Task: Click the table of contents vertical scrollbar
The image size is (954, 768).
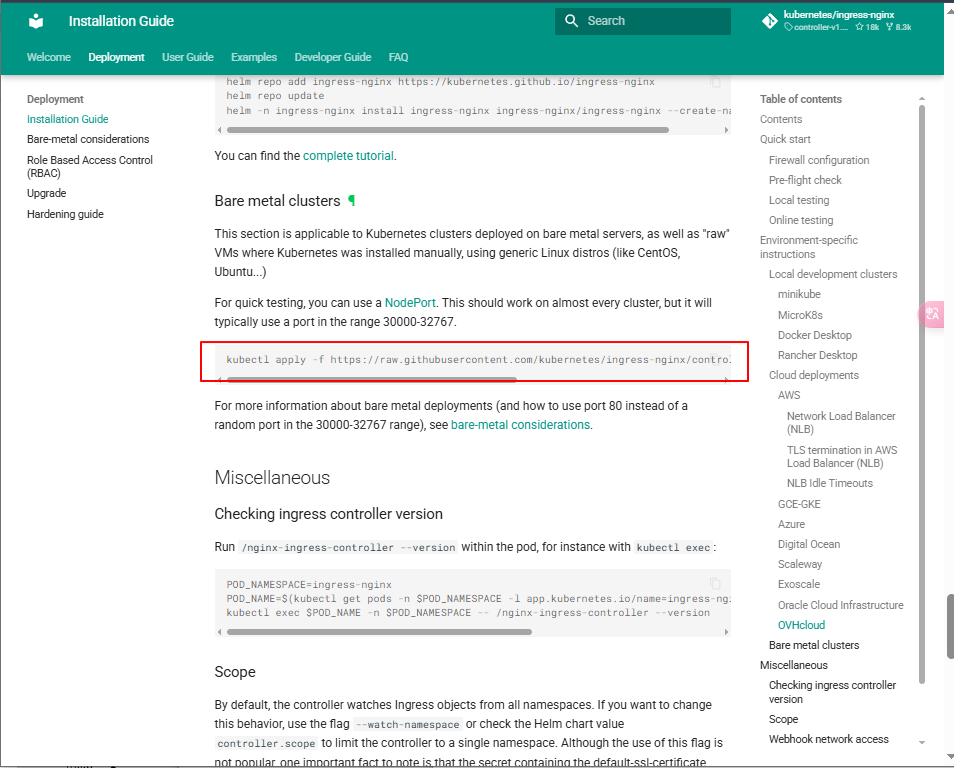Action: (x=922, y=394)
